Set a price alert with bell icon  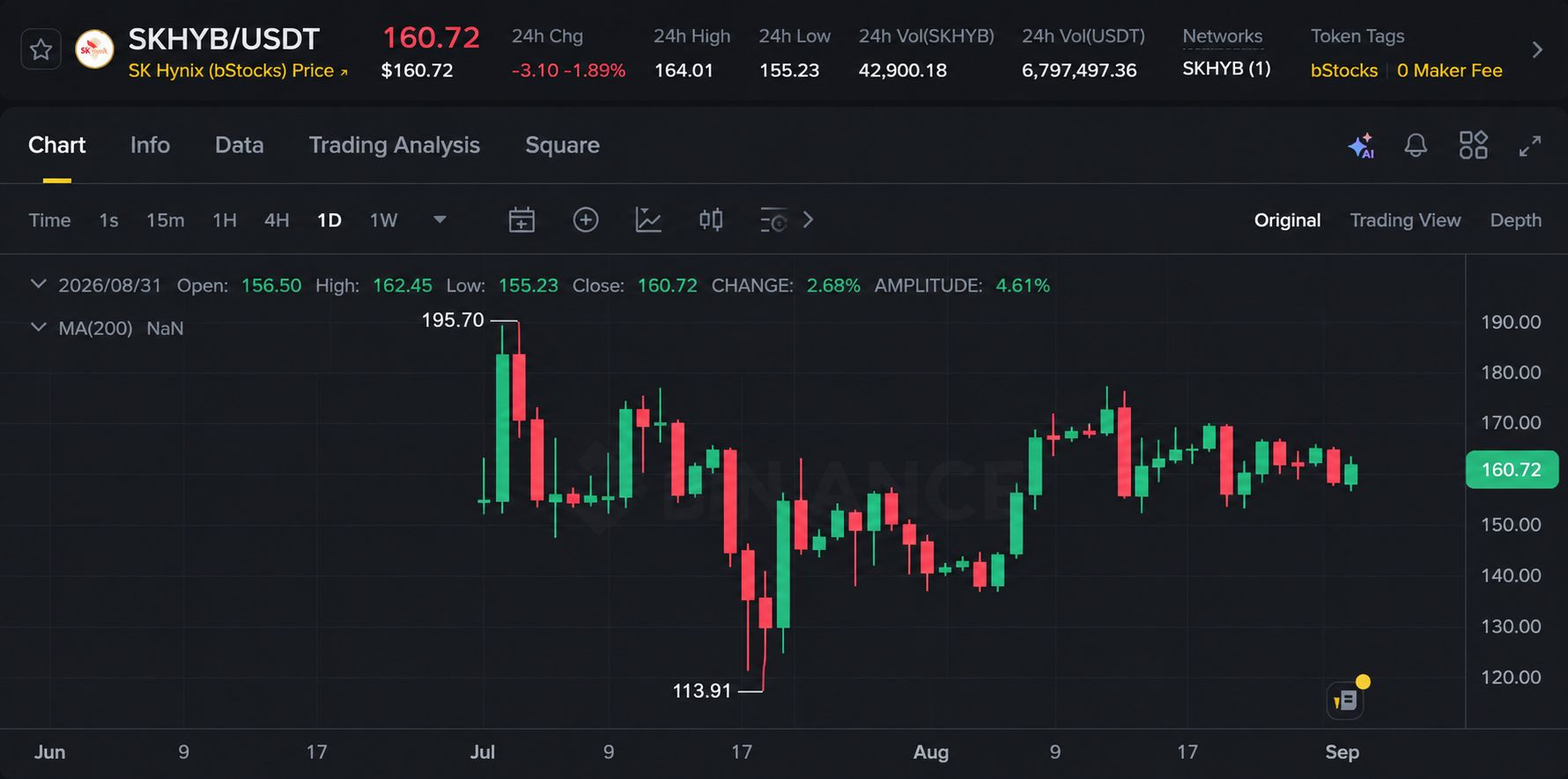point(1416,145)
